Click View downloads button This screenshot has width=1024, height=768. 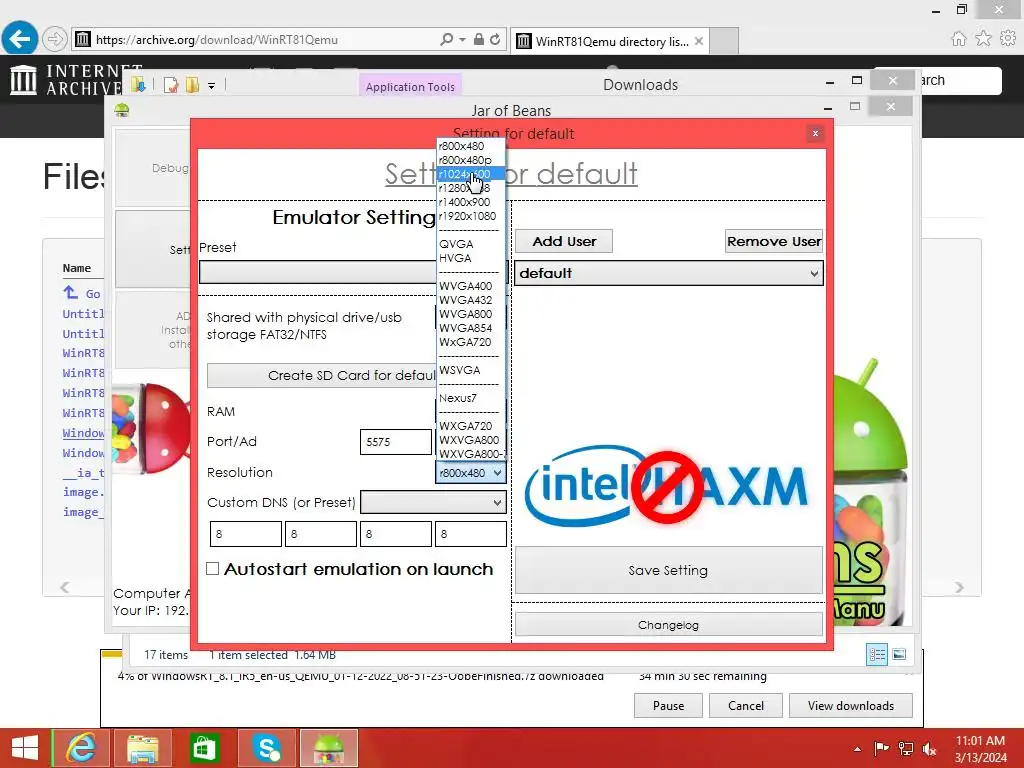(x=850, y=706)
